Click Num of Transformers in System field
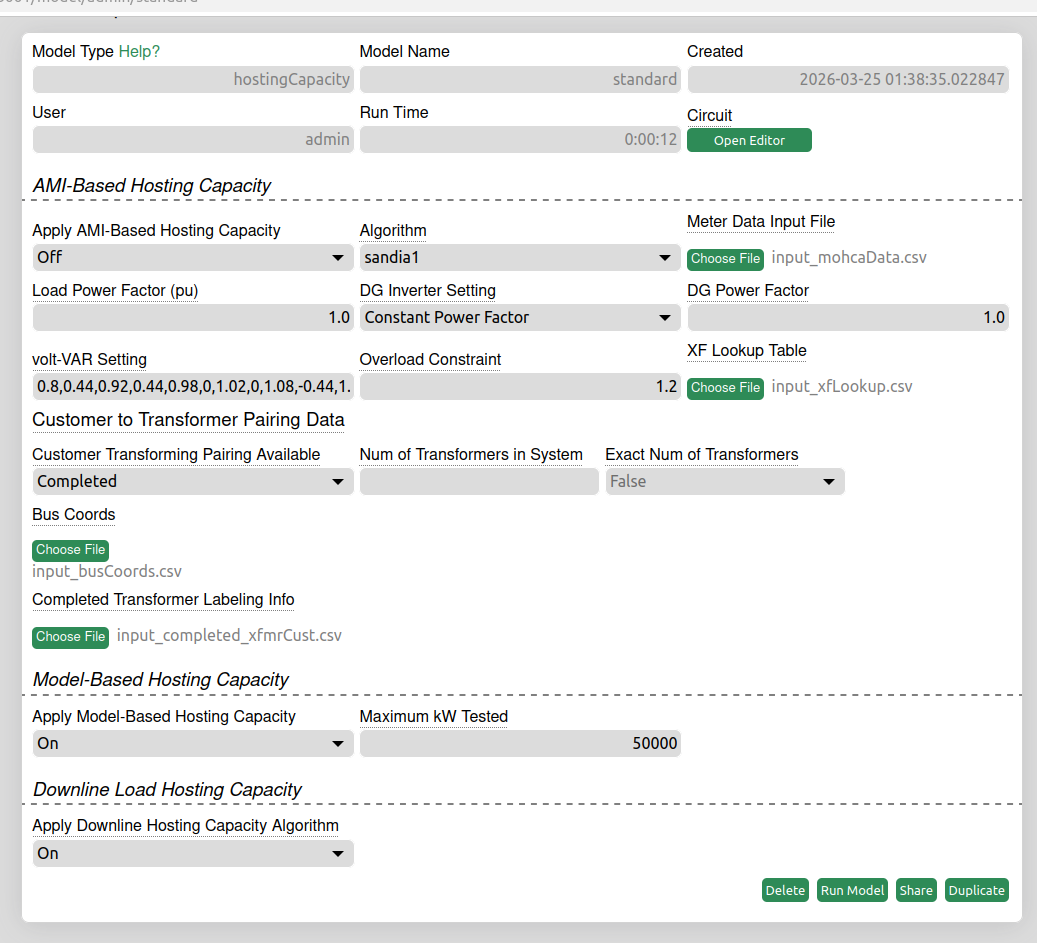This screenshot has height=943, width=1037. pos(479,481)
